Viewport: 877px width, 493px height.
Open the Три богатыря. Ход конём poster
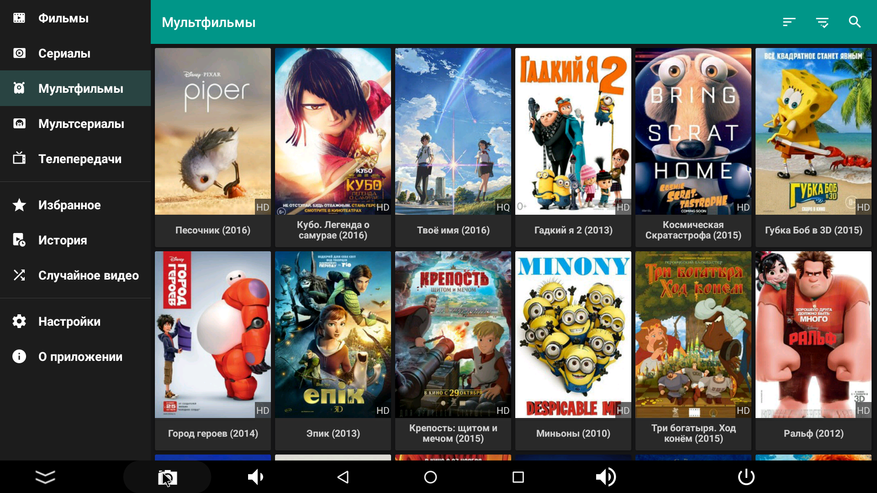(693, 334)
